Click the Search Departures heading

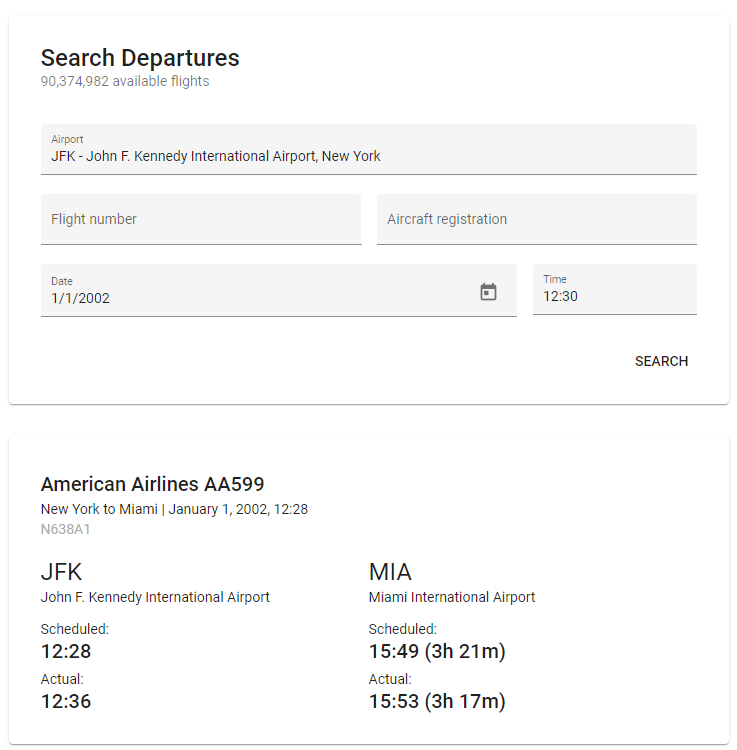pos(140,58)
